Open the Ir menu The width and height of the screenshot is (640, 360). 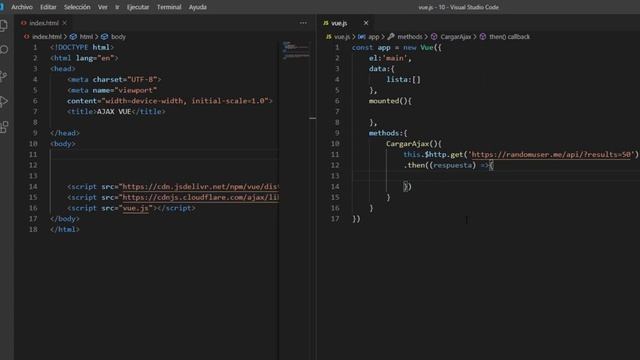point(117,7)
